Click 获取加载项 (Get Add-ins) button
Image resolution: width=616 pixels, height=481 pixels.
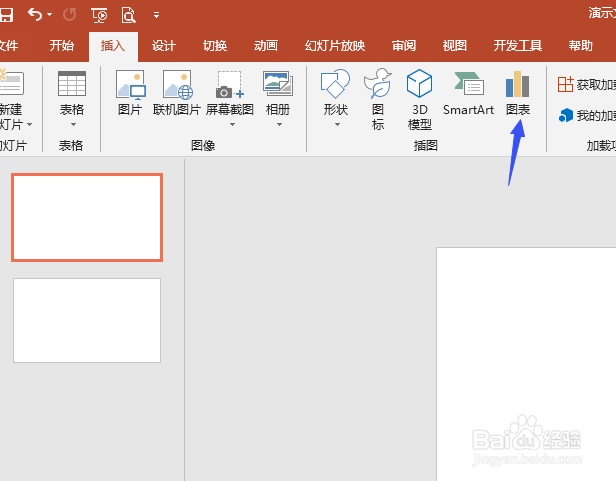[x=586, y=84]
